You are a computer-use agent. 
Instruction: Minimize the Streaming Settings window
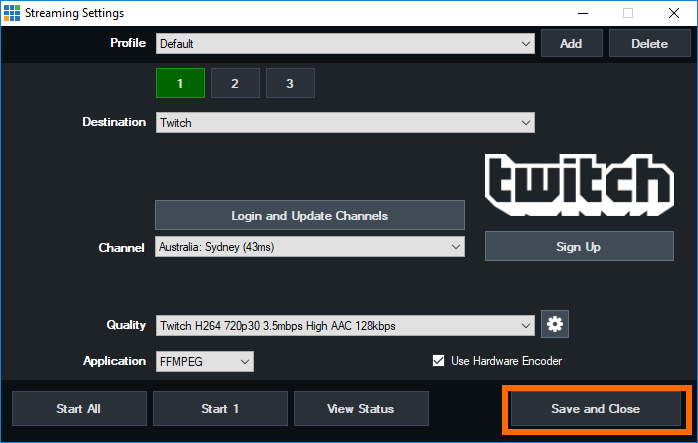[x=581, y=13]
